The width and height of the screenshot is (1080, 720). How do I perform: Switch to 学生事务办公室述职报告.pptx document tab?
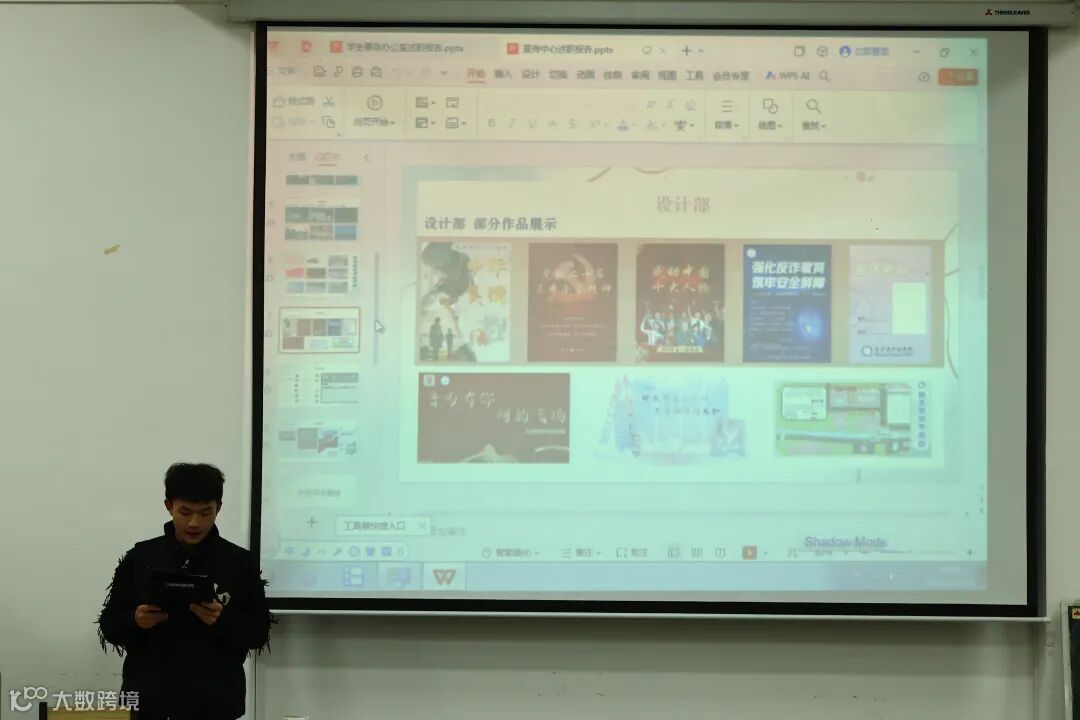[397, 48]
